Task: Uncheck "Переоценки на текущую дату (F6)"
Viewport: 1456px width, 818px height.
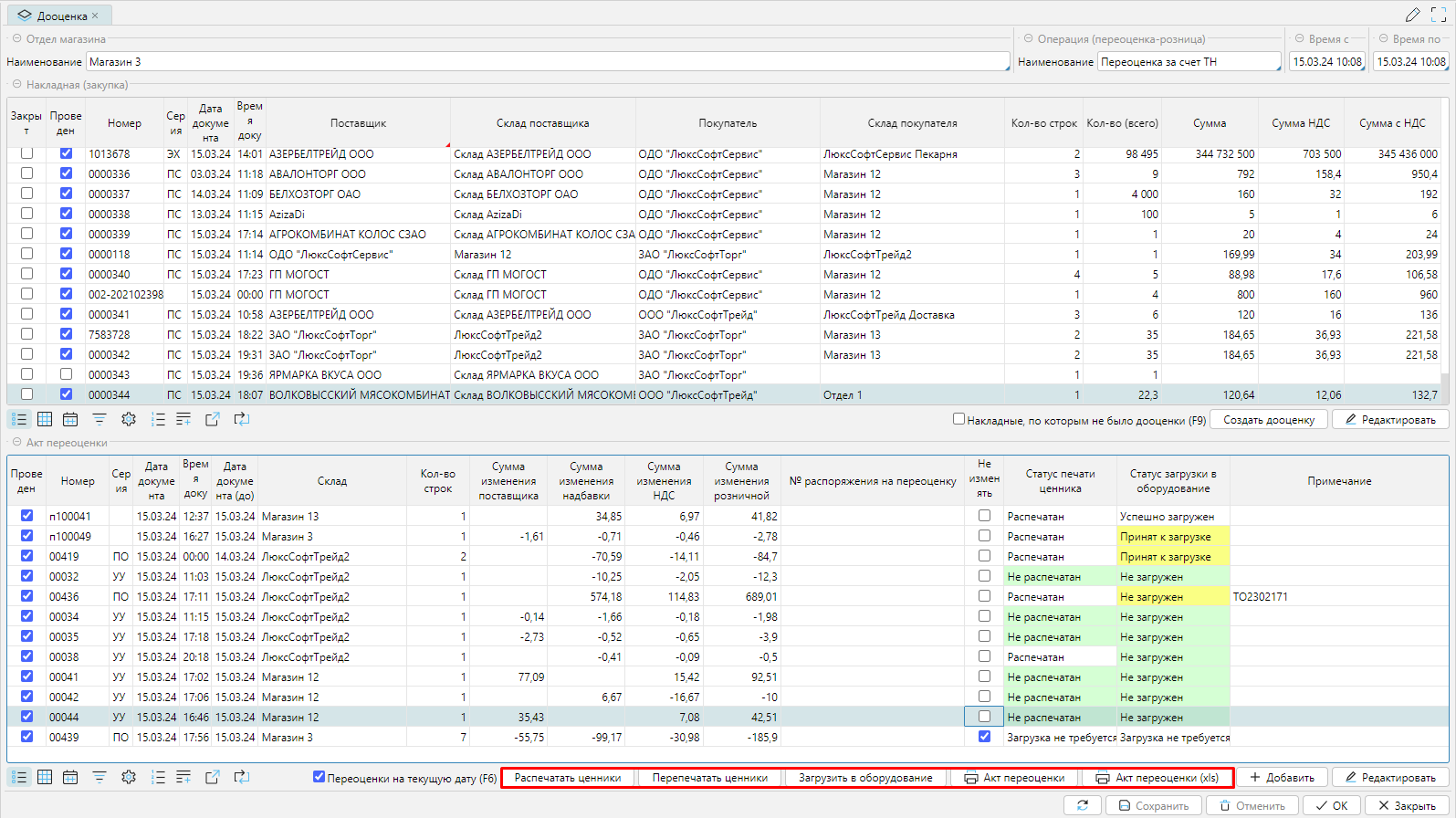Action: pos(319,777)
